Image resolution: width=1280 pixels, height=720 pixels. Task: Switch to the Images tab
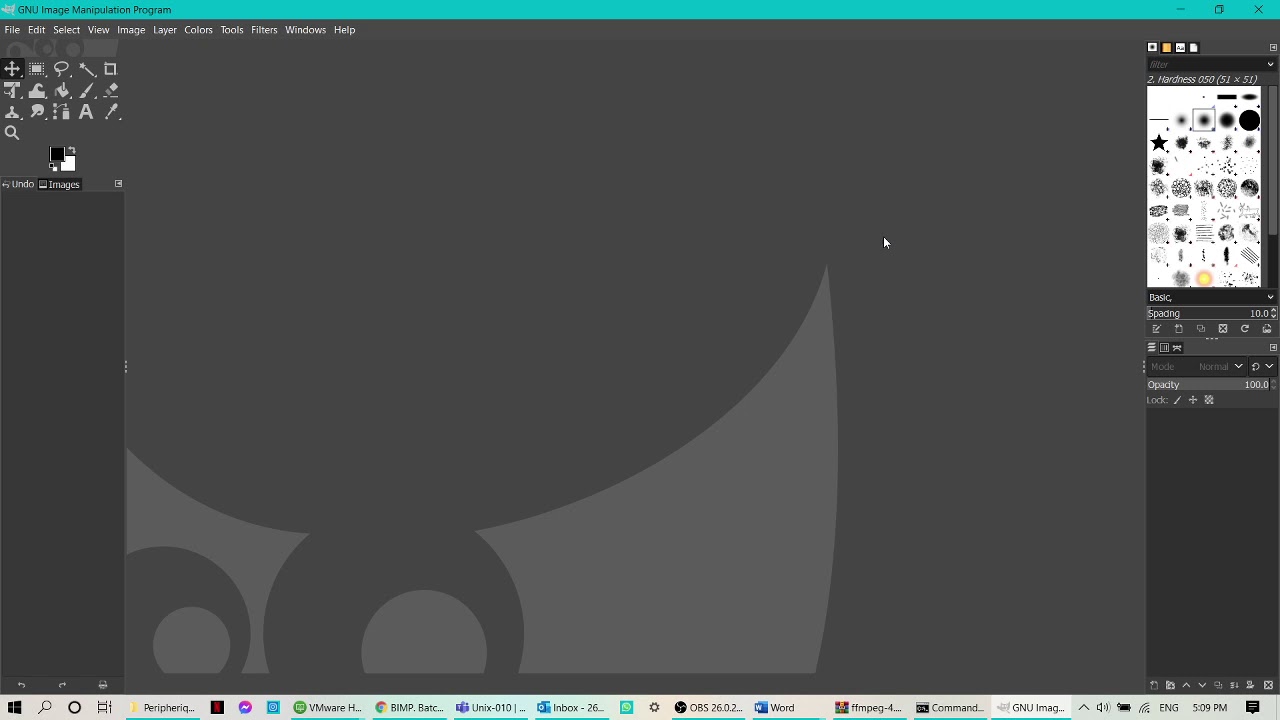(x=59, y=184)
